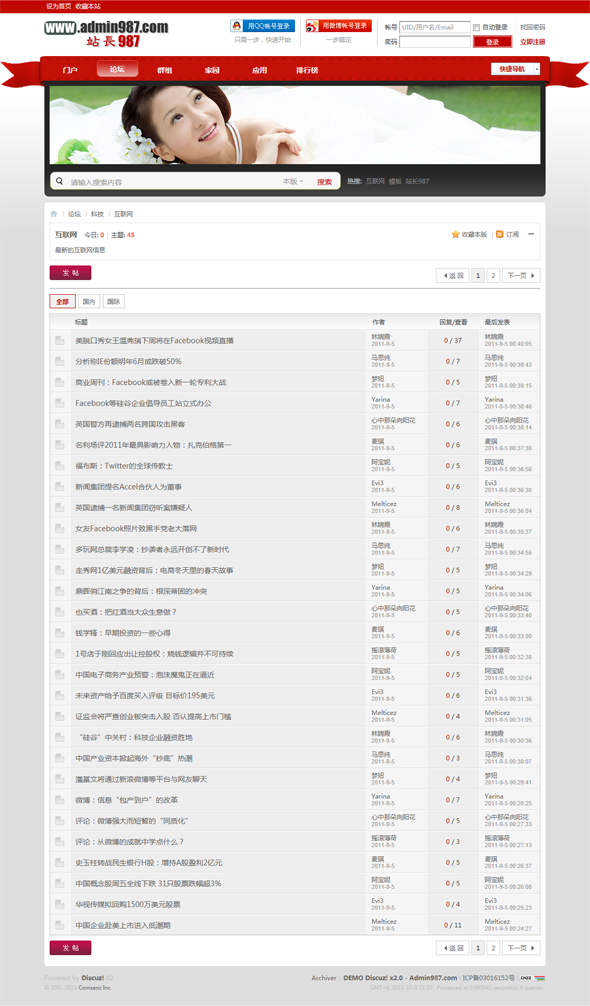Open the 快捷导航 dropdown
The height and width of the screenshot is (1006, 590).
[516, 69]
